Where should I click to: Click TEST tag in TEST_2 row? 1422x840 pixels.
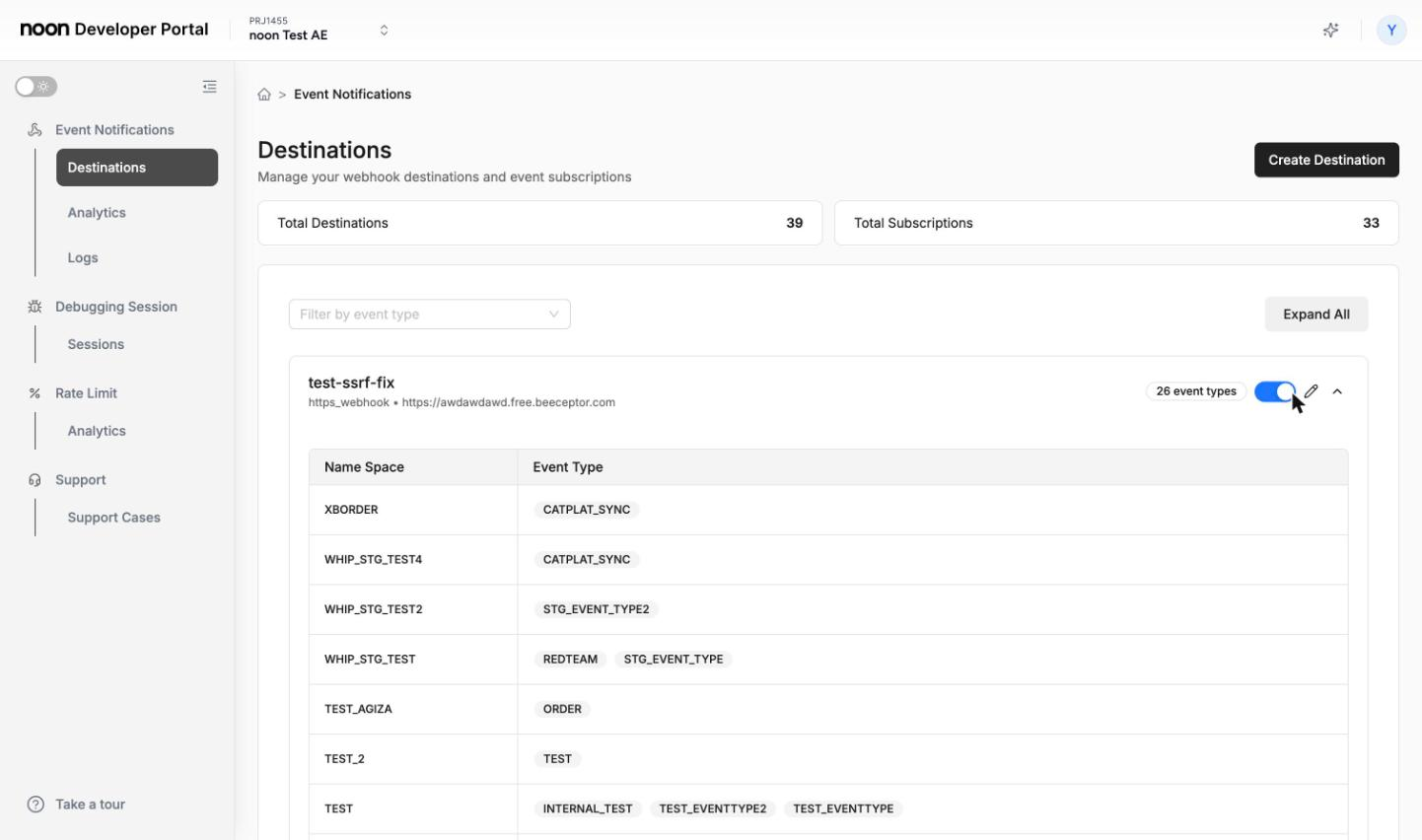pos(557,759)
